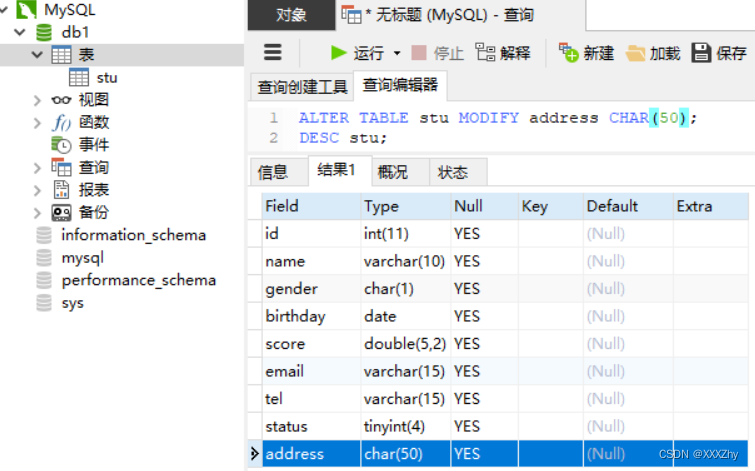Select the 无标题 (MySQL) - 查询 tab
The image size is (755, 471).
coord(460,15)
